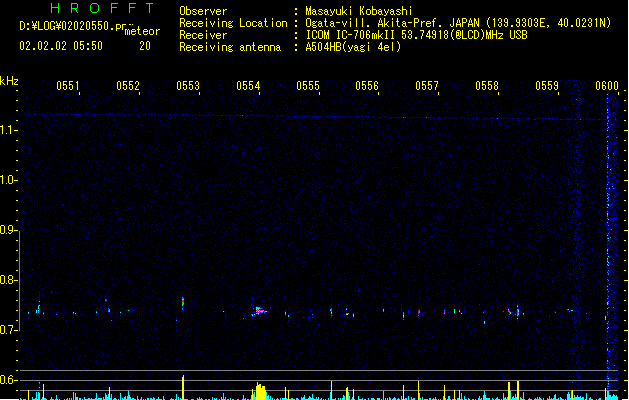
Task: Click the 0555 time axis marker
Action: 308,86
